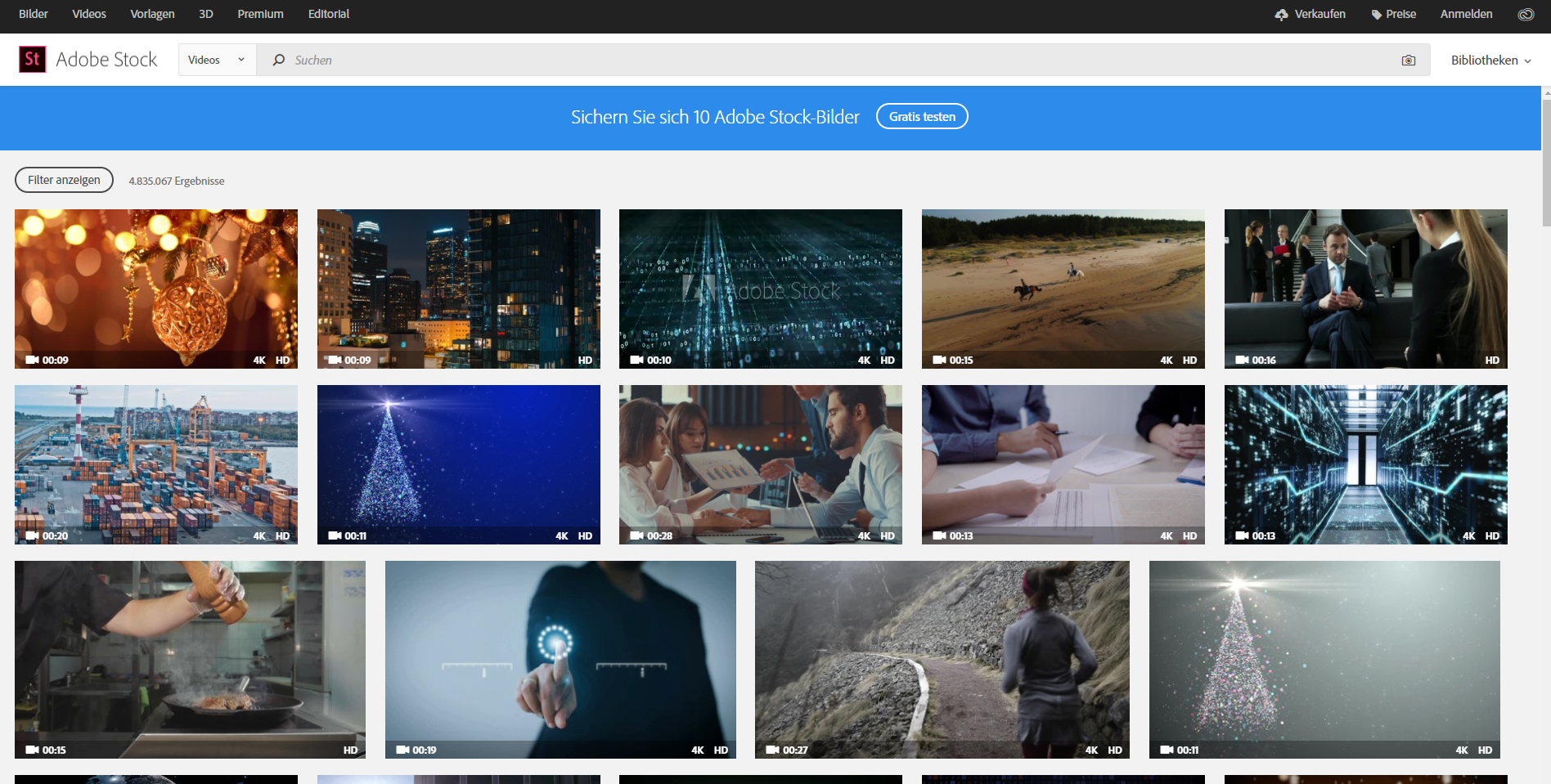Open the binary data tunnel video thumbnail

tap(761, 289)
